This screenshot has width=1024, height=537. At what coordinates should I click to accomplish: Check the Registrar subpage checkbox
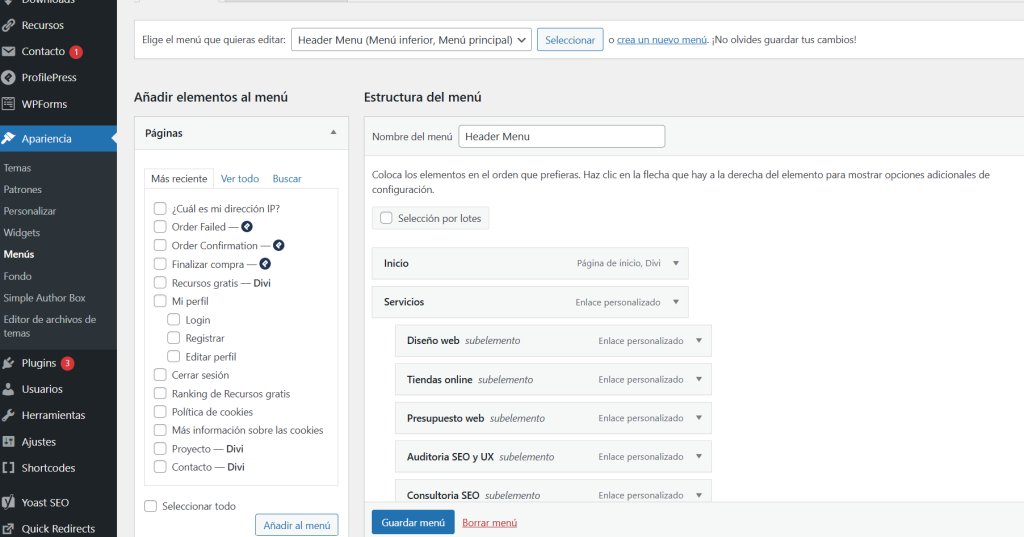tap(174, 338)
